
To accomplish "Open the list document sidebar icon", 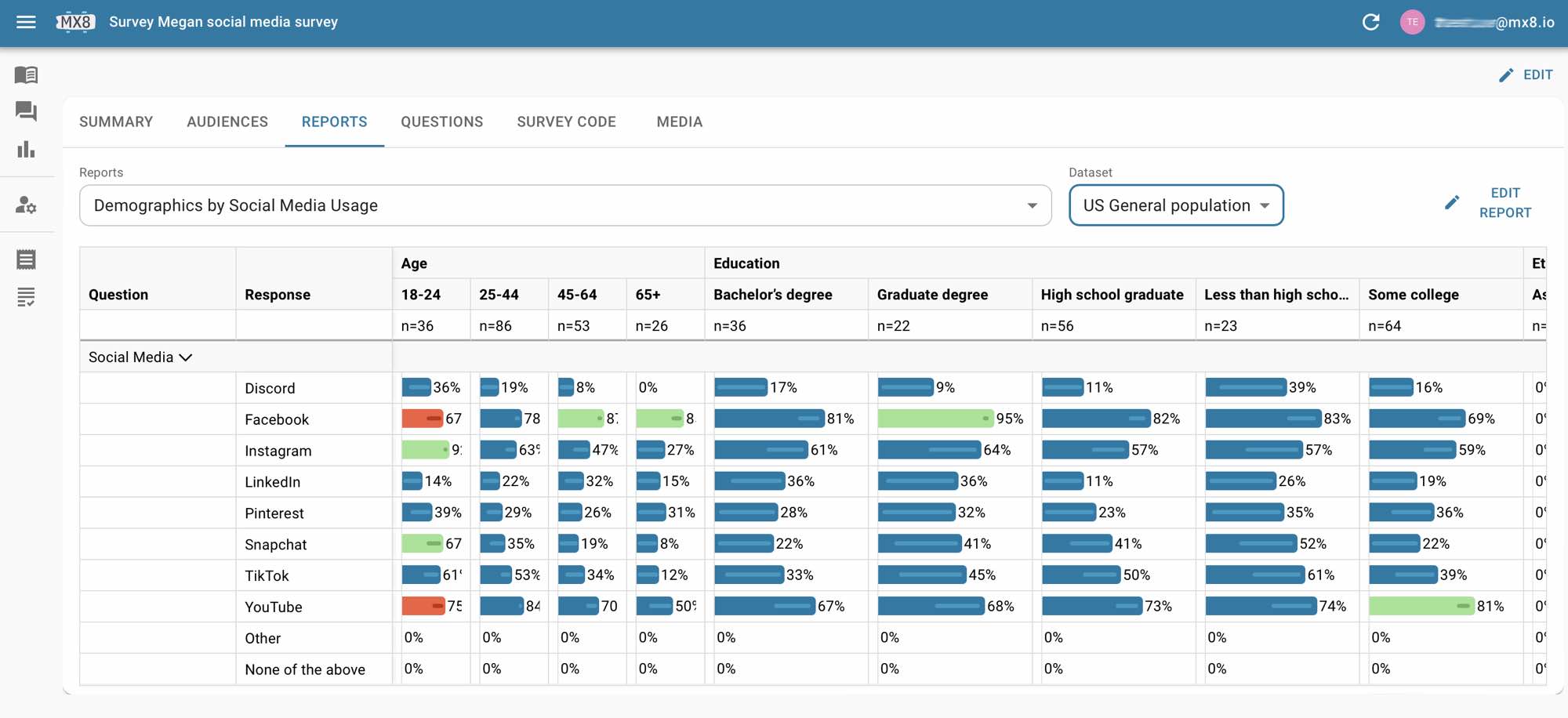I will pyautogui.click(x=26, y=259).
